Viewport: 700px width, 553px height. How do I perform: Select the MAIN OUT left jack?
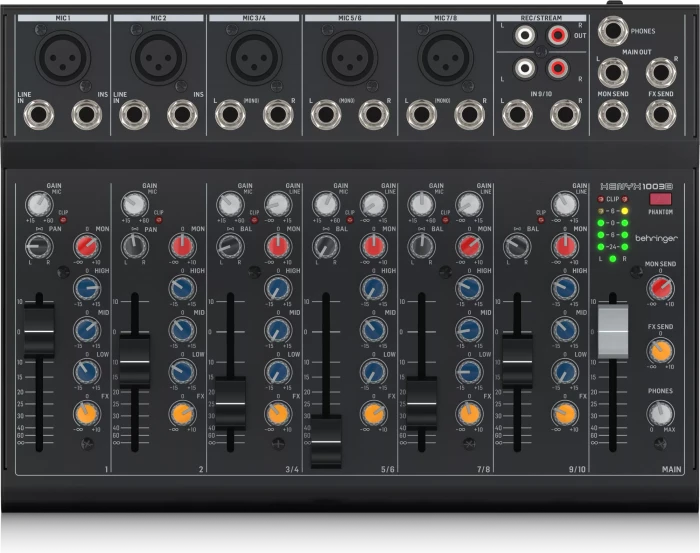click(613, 72)
